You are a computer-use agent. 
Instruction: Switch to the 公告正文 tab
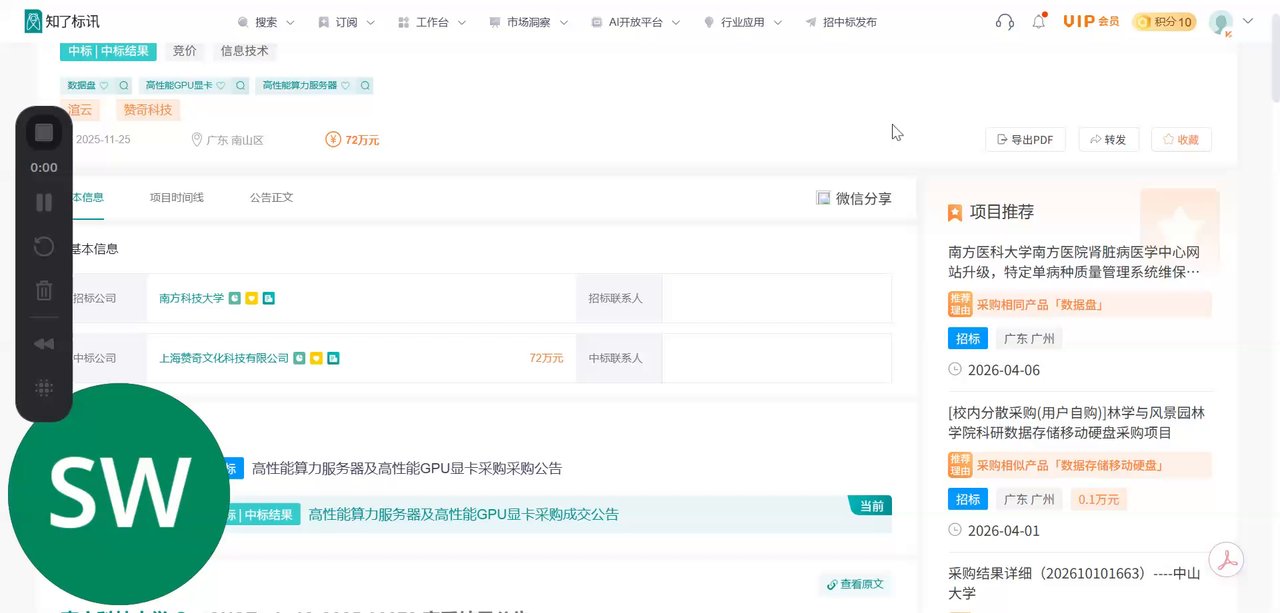pyautogui.click(x=271, y=198)
